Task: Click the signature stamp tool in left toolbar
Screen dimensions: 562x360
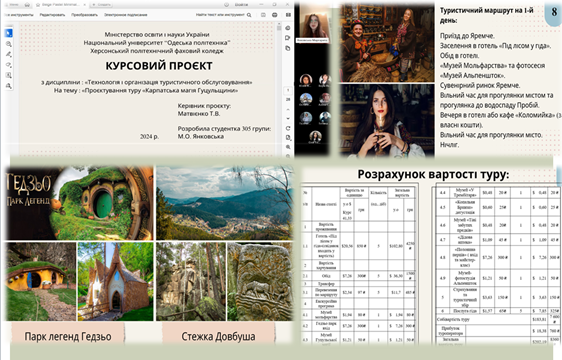Action: pos(9,86)
